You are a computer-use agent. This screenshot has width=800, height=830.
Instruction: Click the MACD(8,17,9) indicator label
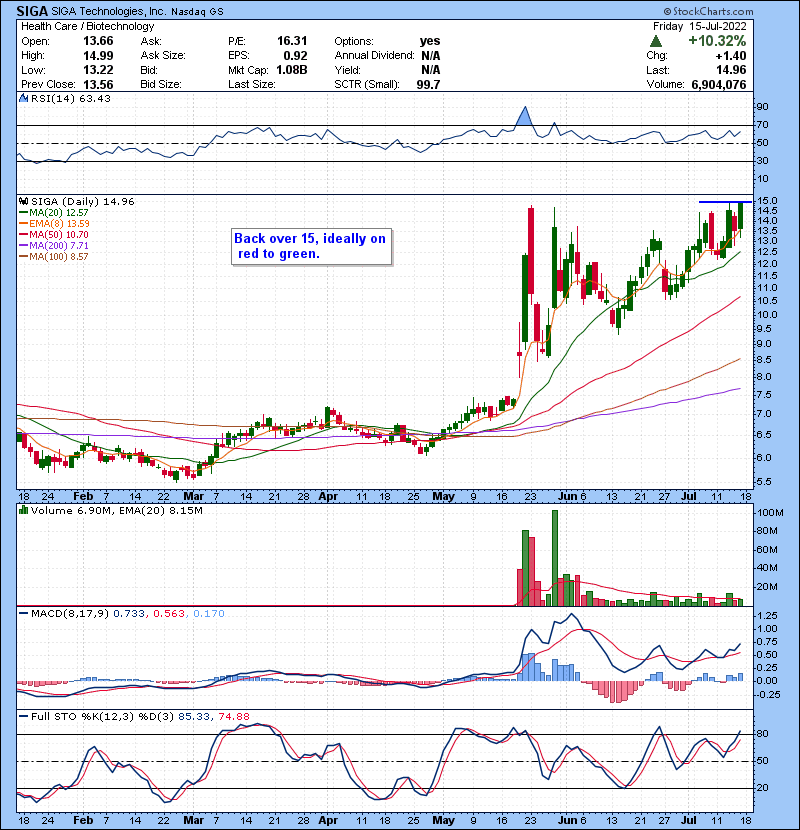coord(70,614)
